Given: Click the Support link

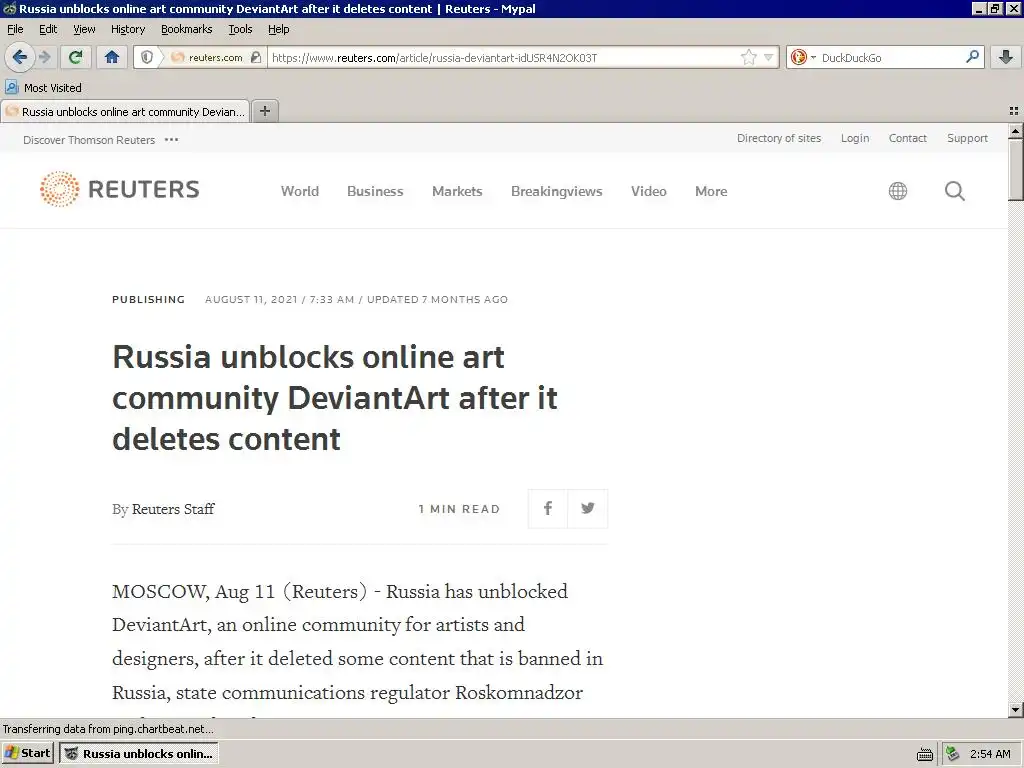Looking at the screenshot, I should click(967, 138).
